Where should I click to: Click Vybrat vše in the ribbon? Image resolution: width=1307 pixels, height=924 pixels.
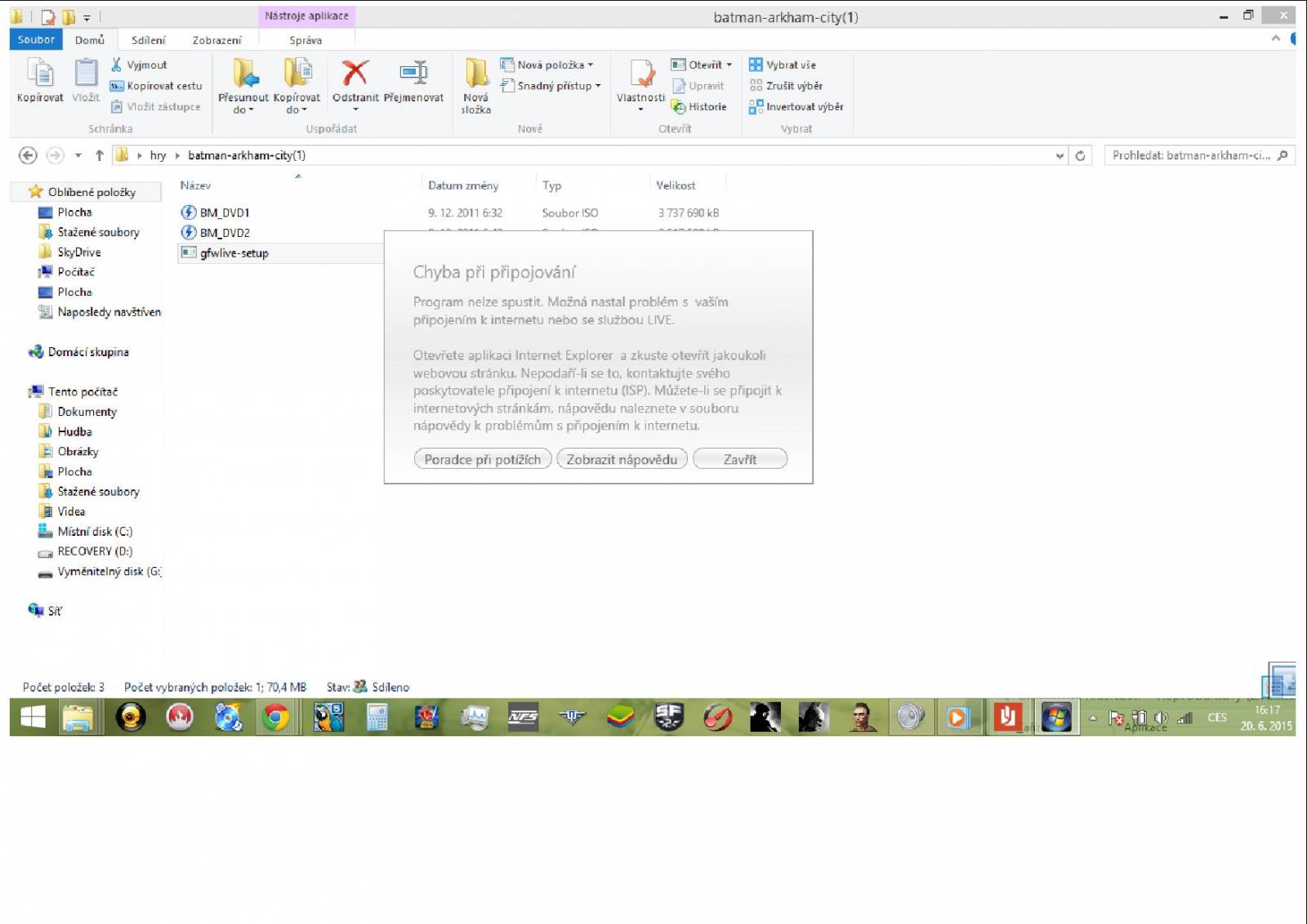783,65
